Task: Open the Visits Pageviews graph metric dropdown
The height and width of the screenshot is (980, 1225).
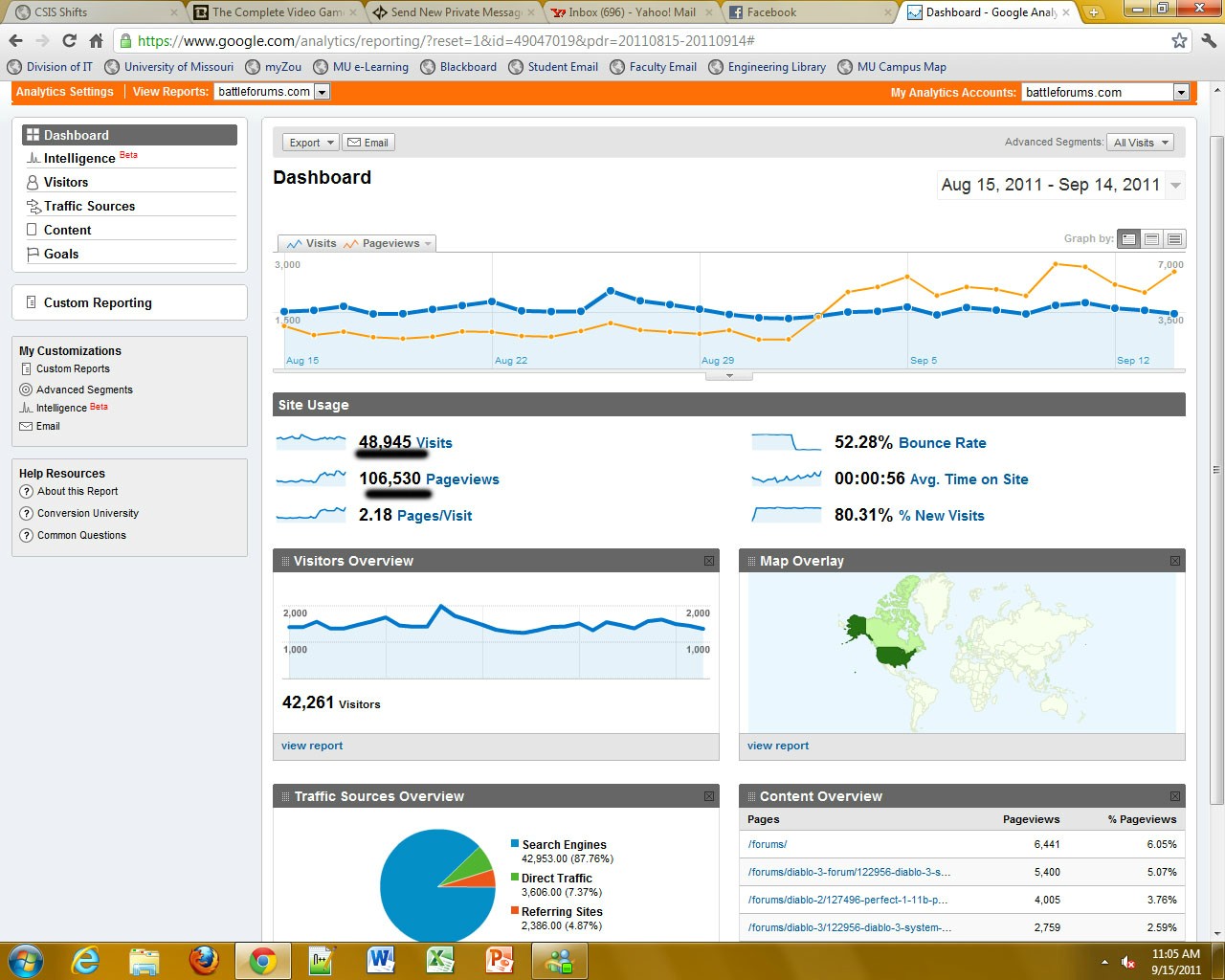Action: pyautogui.click(x=357, y=243)
